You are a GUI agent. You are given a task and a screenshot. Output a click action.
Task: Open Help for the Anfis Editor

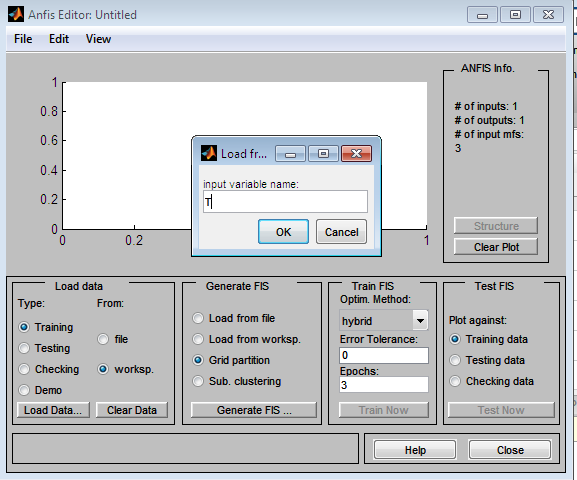point(415,450)
